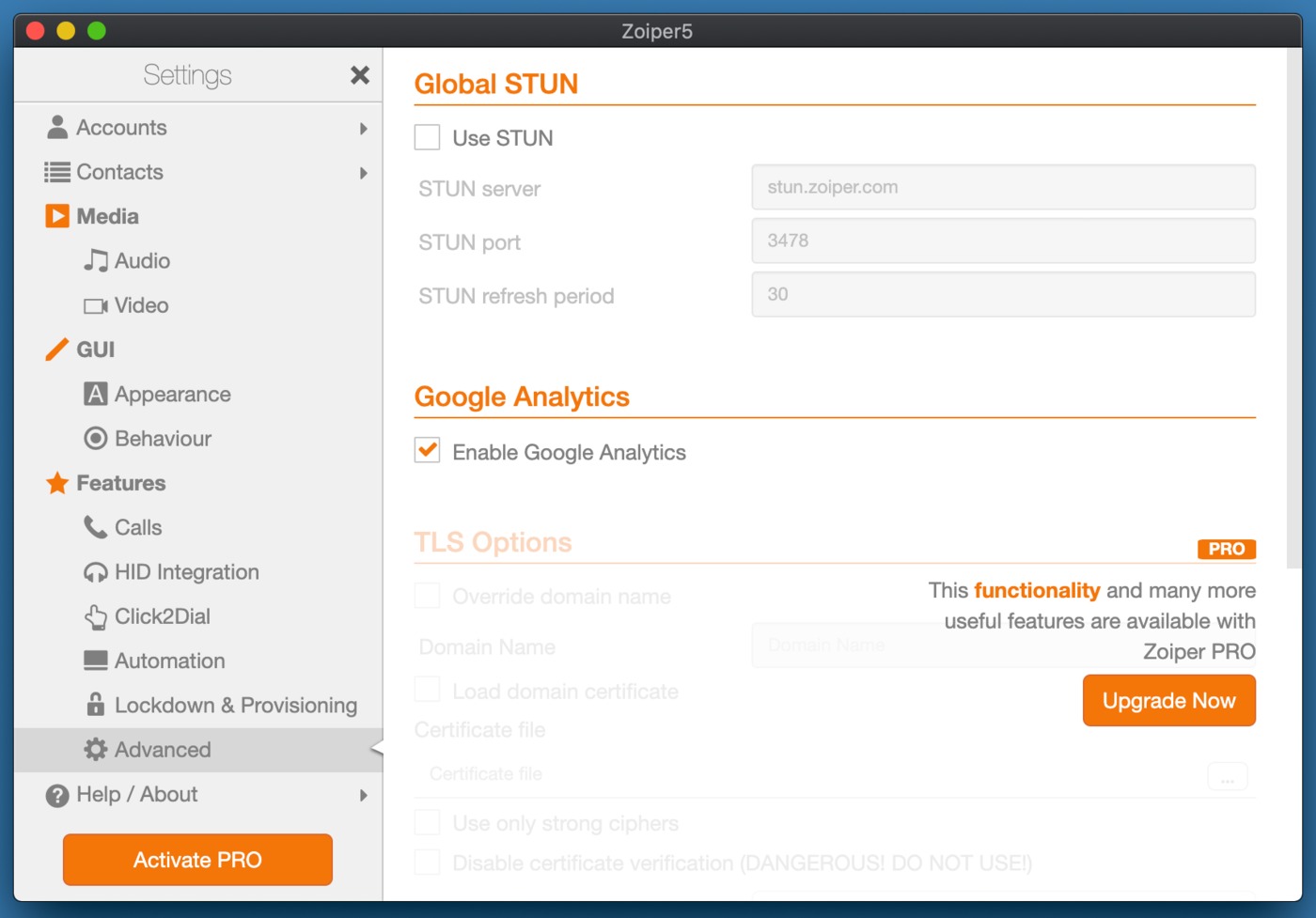Click the orange functionality link
This screenshot has width=1316, height=918.
[x=1037, y=590]
